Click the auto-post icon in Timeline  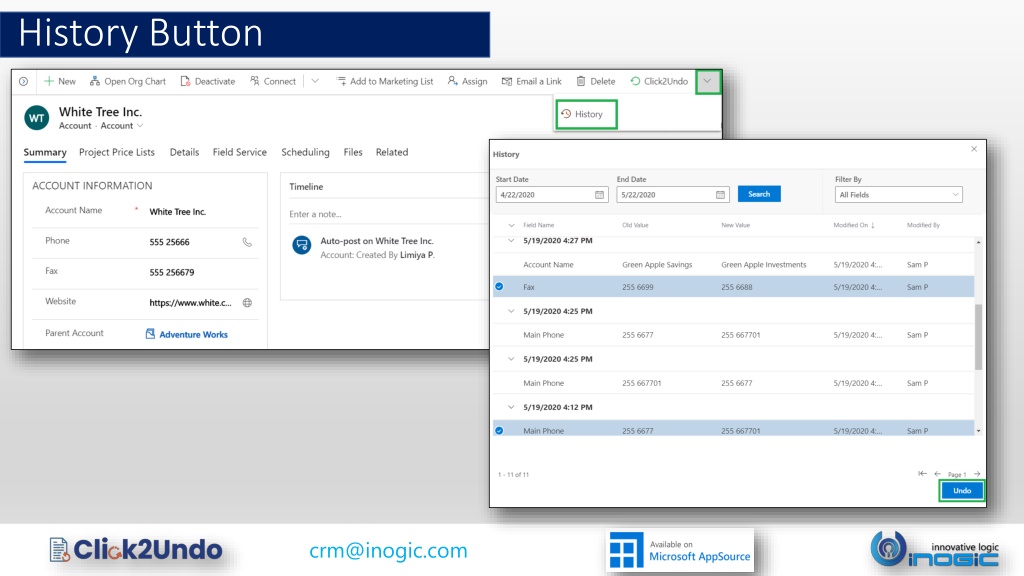coord(302,245)
